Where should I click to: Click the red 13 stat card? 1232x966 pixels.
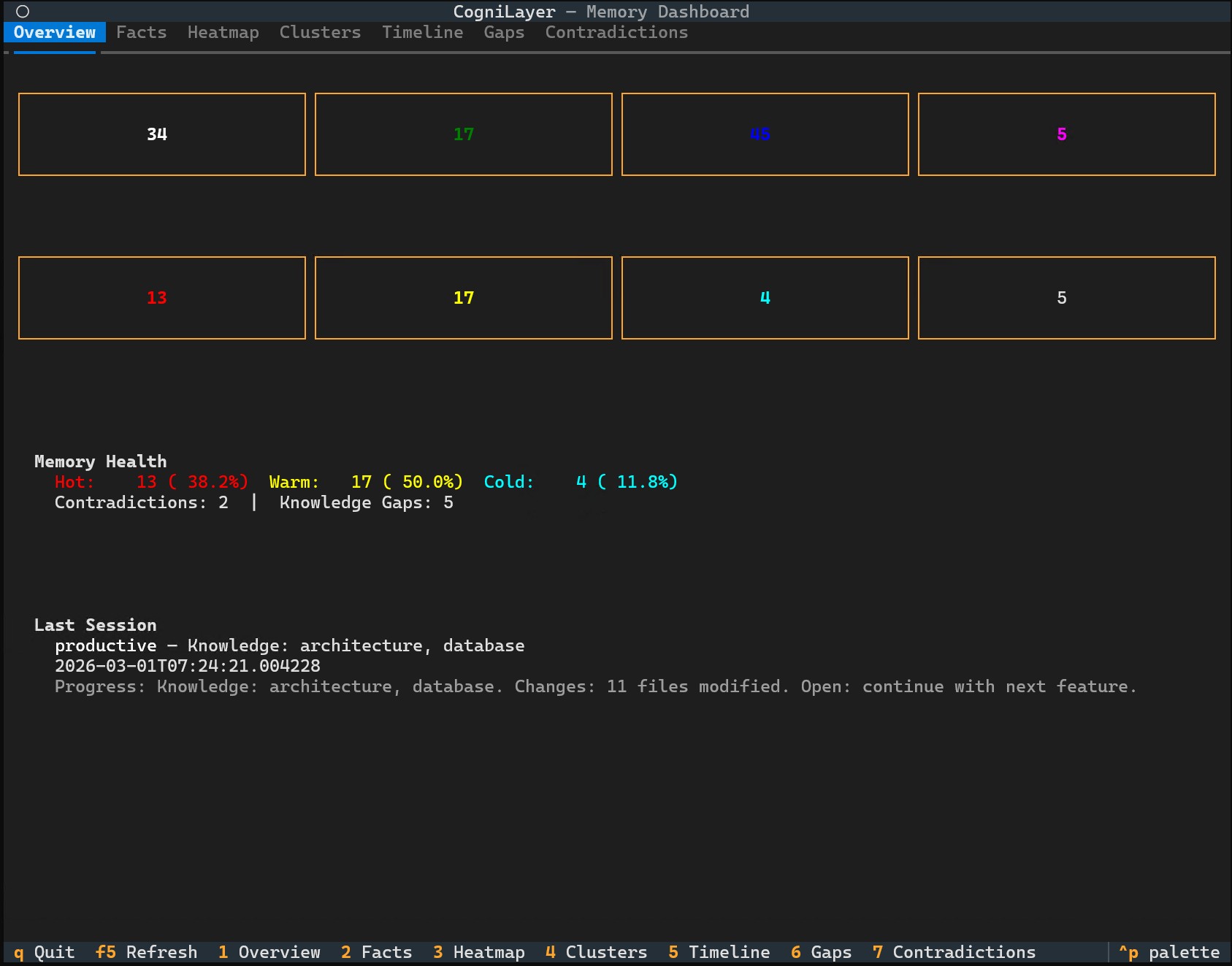(x=162, y=298)
